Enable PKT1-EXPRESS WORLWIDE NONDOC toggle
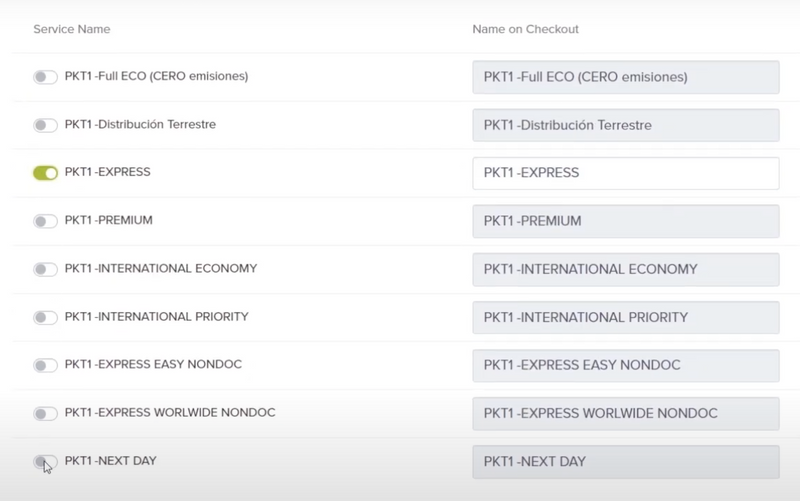800x501 pixels. pyautogui.click(x=45, y=413)
